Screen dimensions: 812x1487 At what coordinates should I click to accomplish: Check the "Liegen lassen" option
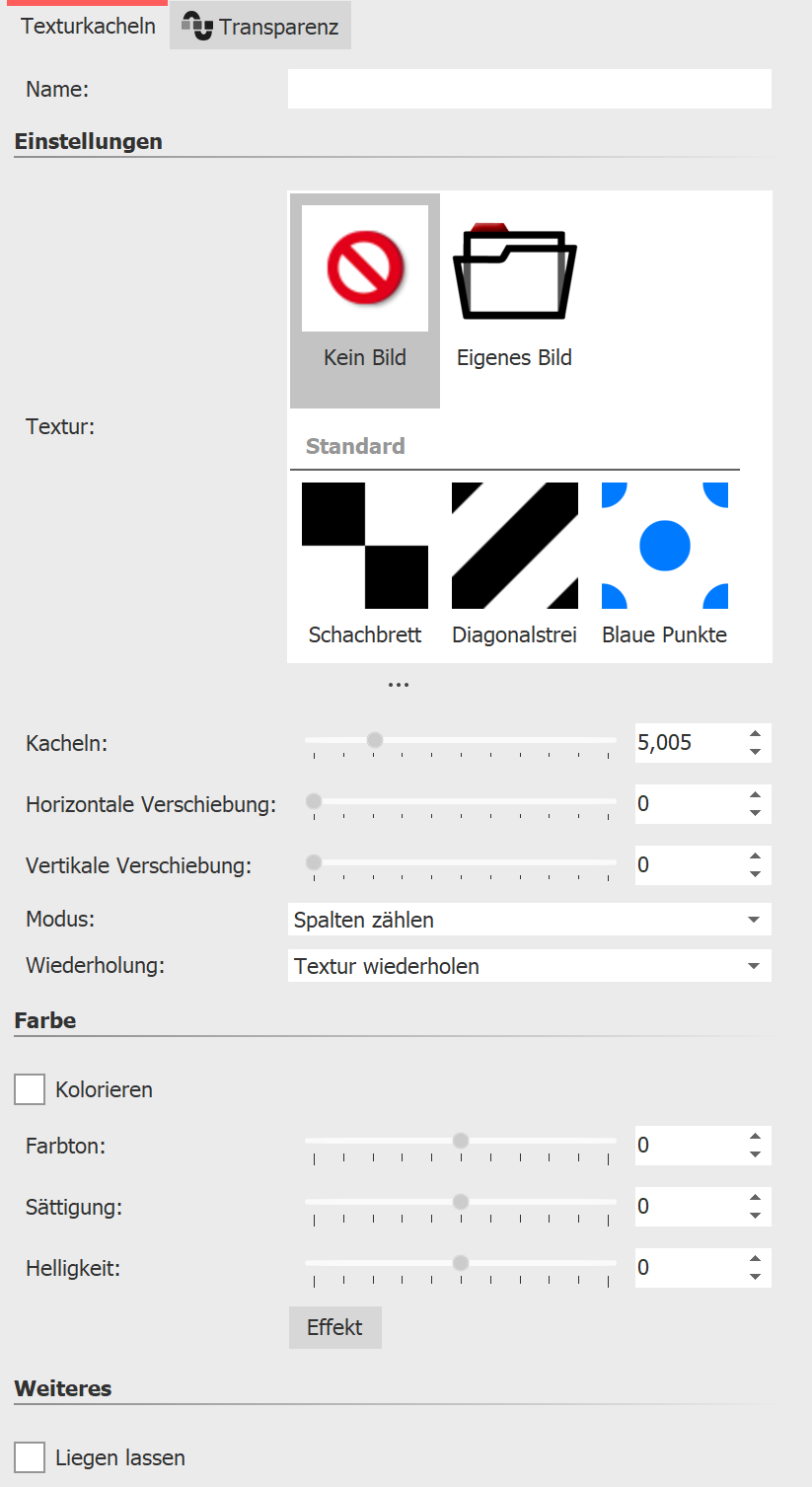(x=29, y=1456)
